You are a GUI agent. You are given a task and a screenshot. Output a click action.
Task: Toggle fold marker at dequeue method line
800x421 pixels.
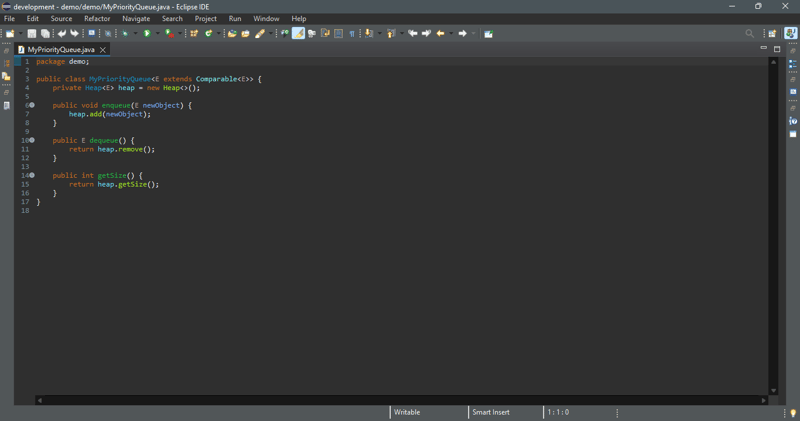pyautogui.click(x=32, y=140)
